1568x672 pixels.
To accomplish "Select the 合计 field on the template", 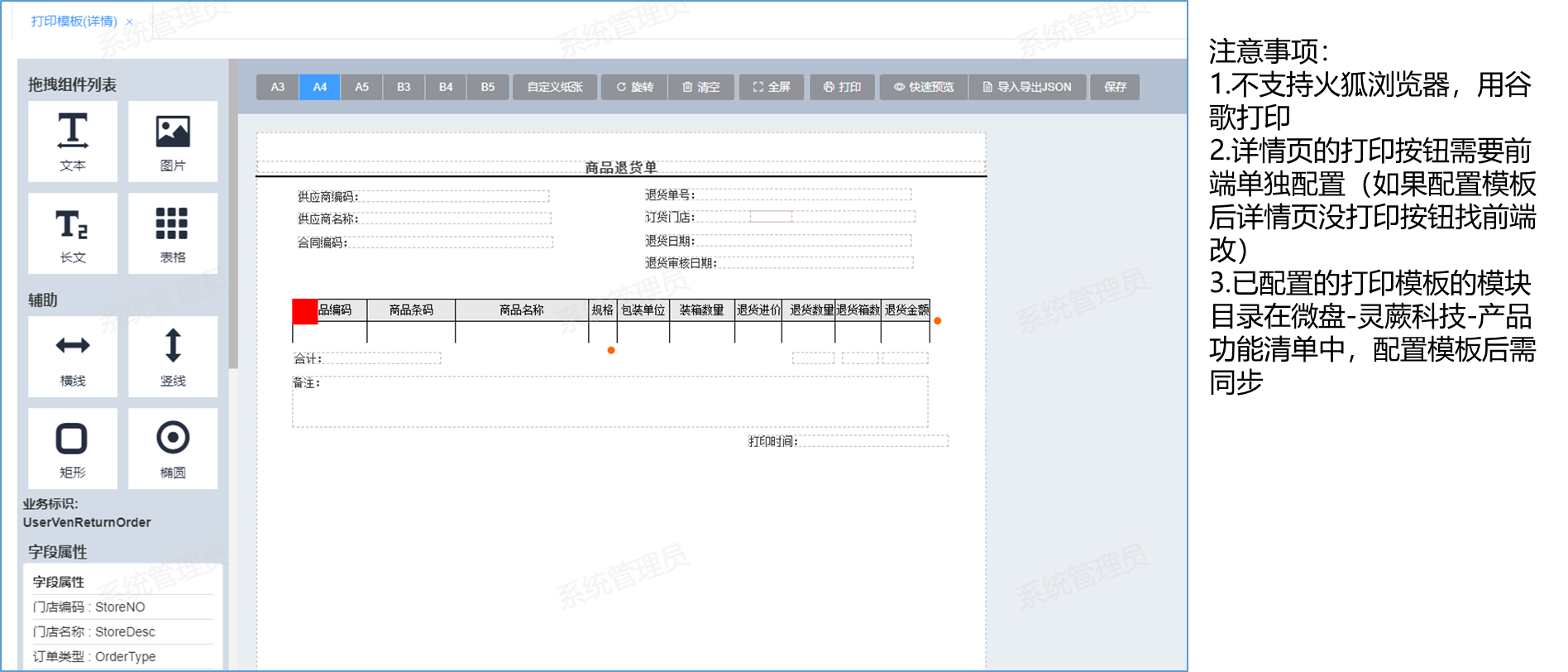I will click(367, 358).
